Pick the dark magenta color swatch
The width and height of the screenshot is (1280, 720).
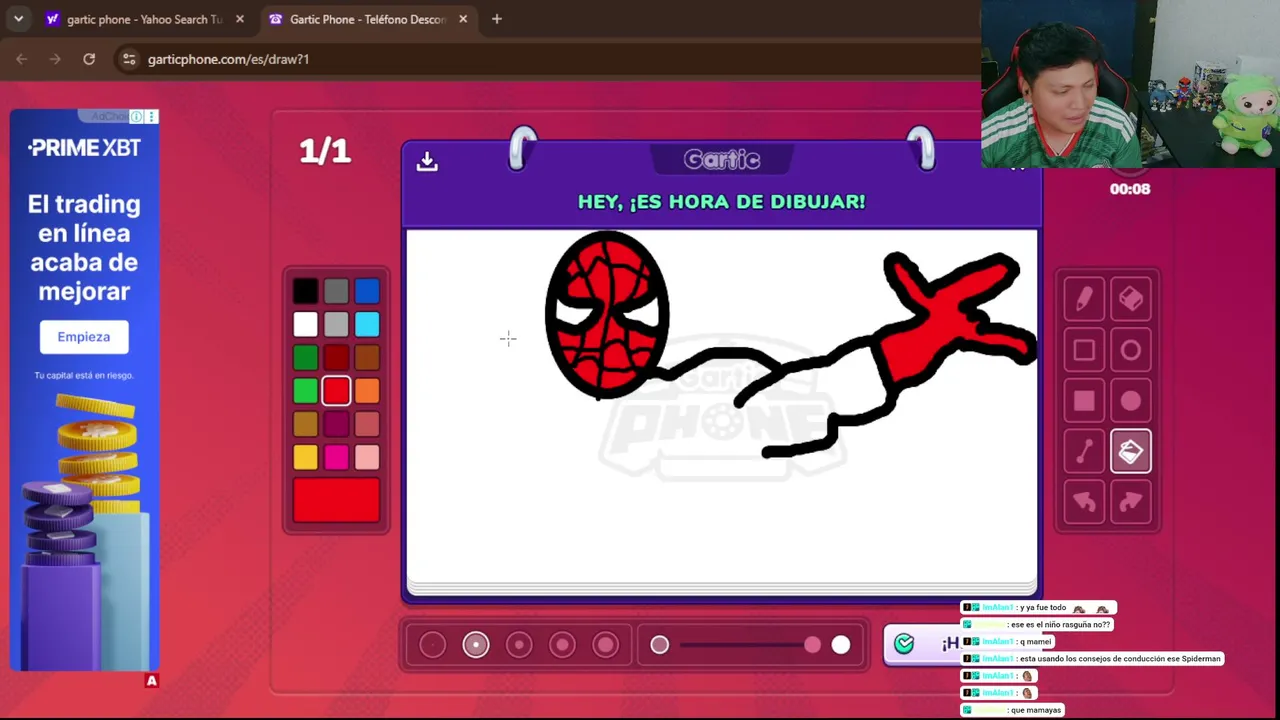(336, 424)
